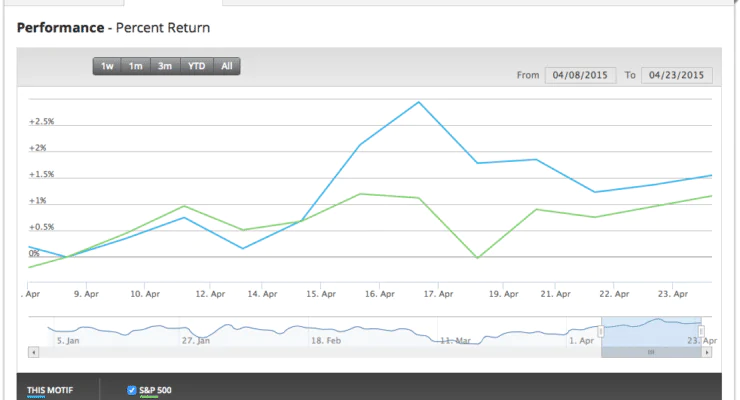Click the THIS MOTIF legend label
This screenshot has height=400, width=740.
tap(50, 390)
